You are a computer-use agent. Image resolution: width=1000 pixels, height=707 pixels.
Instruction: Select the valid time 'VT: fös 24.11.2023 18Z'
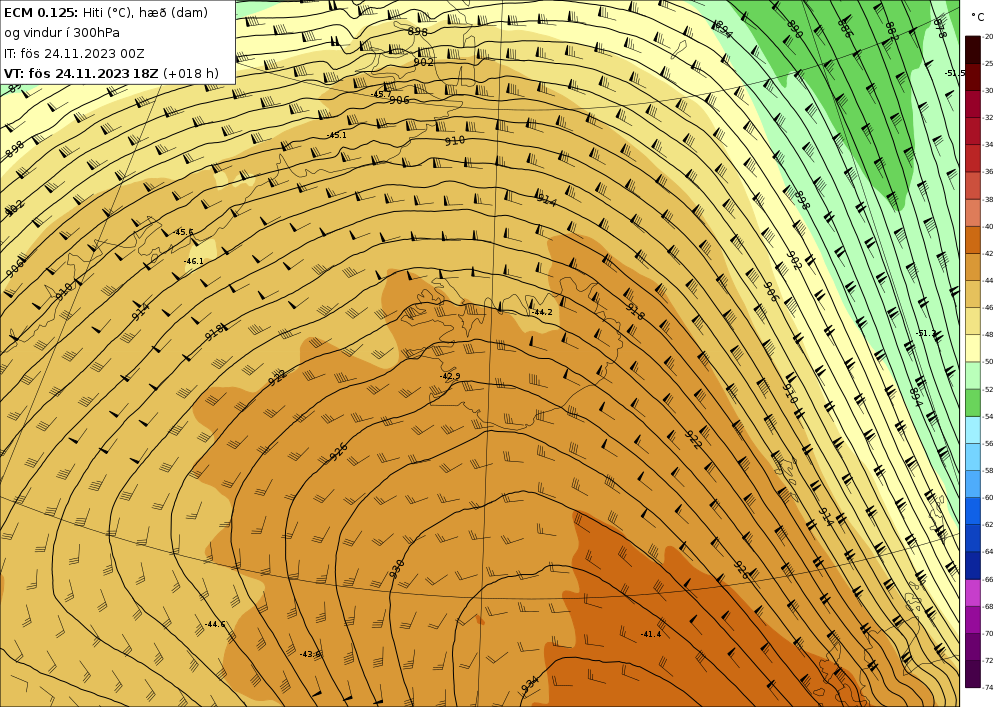click(81, 73)
